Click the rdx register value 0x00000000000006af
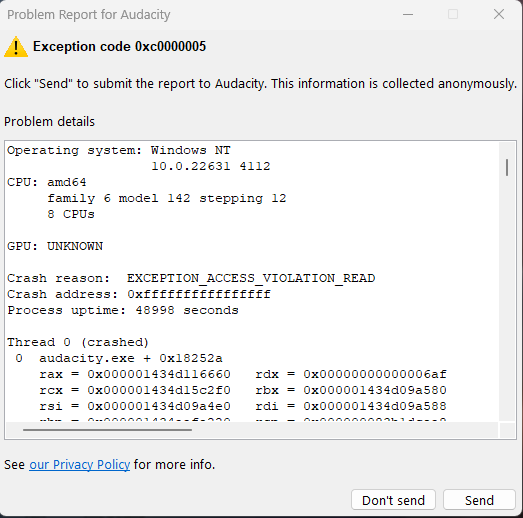Image resolution: width=523 pixels, height=518 pixels. coord(375,374)
